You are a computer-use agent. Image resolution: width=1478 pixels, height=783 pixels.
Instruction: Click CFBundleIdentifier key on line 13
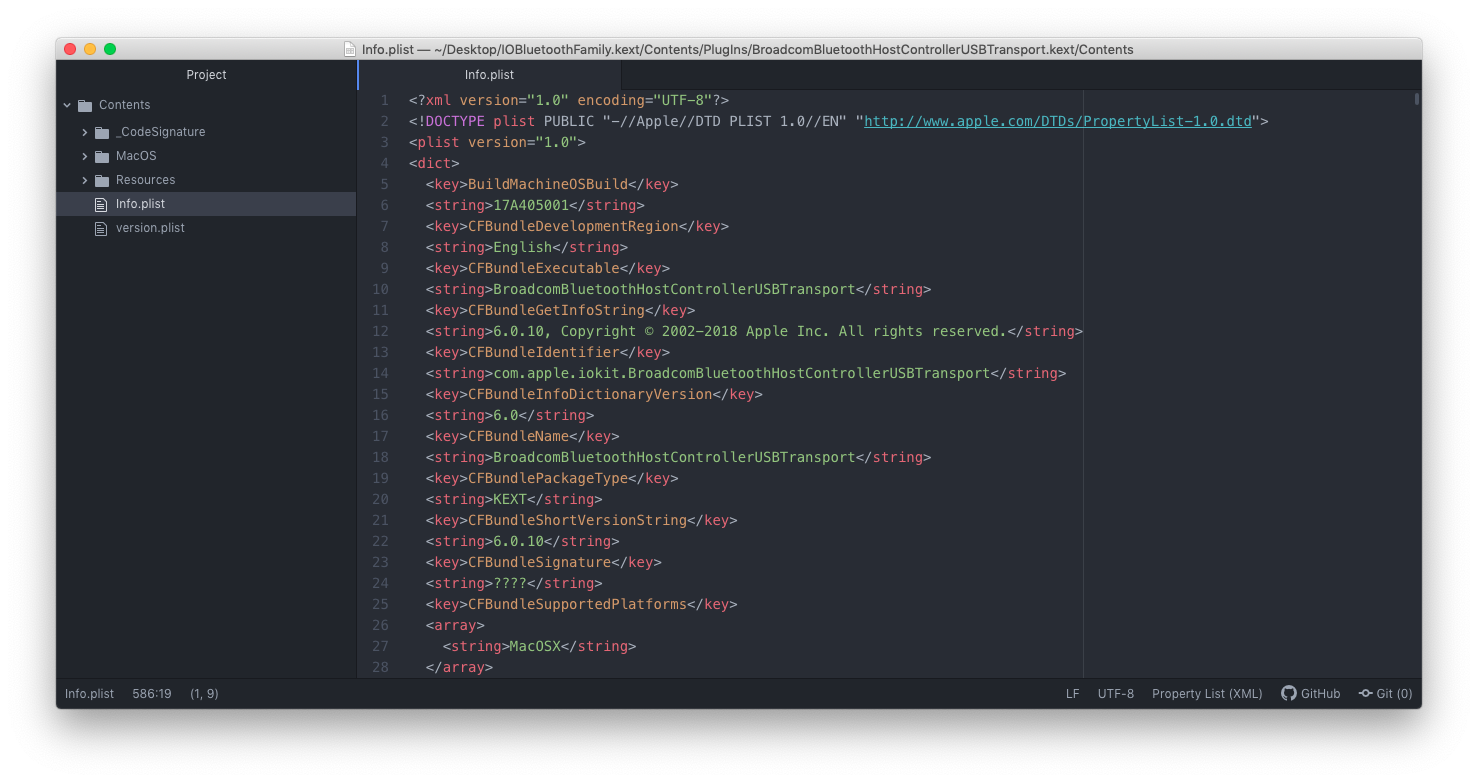point(544,352)
